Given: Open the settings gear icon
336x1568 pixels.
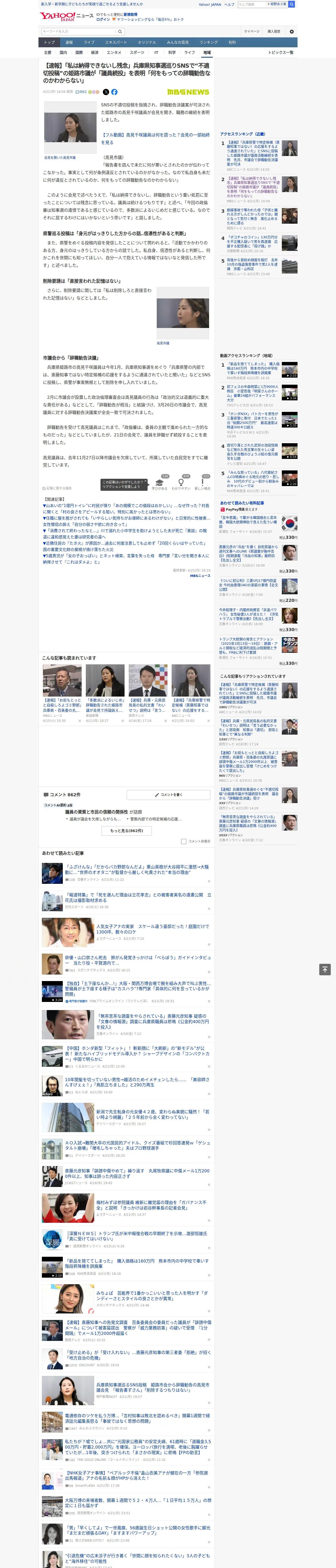Looking at the screenshot, I should point(292,31).
